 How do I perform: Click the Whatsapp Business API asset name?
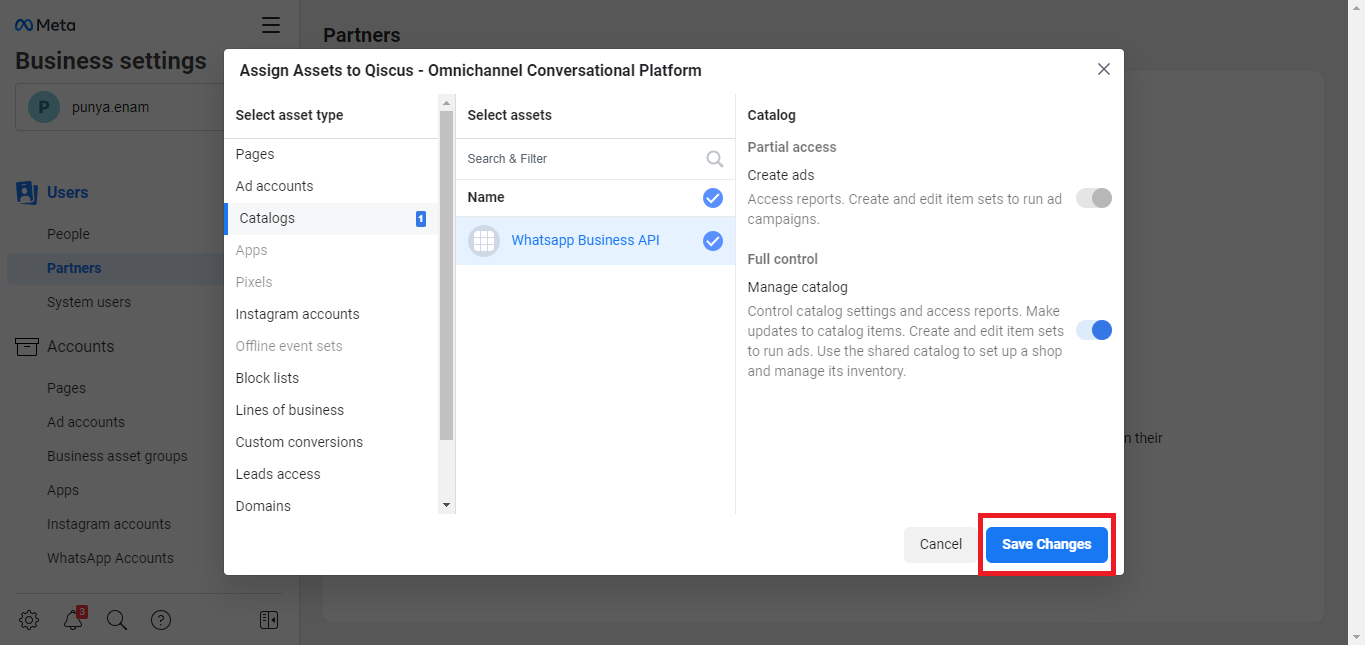pos(585,240)
